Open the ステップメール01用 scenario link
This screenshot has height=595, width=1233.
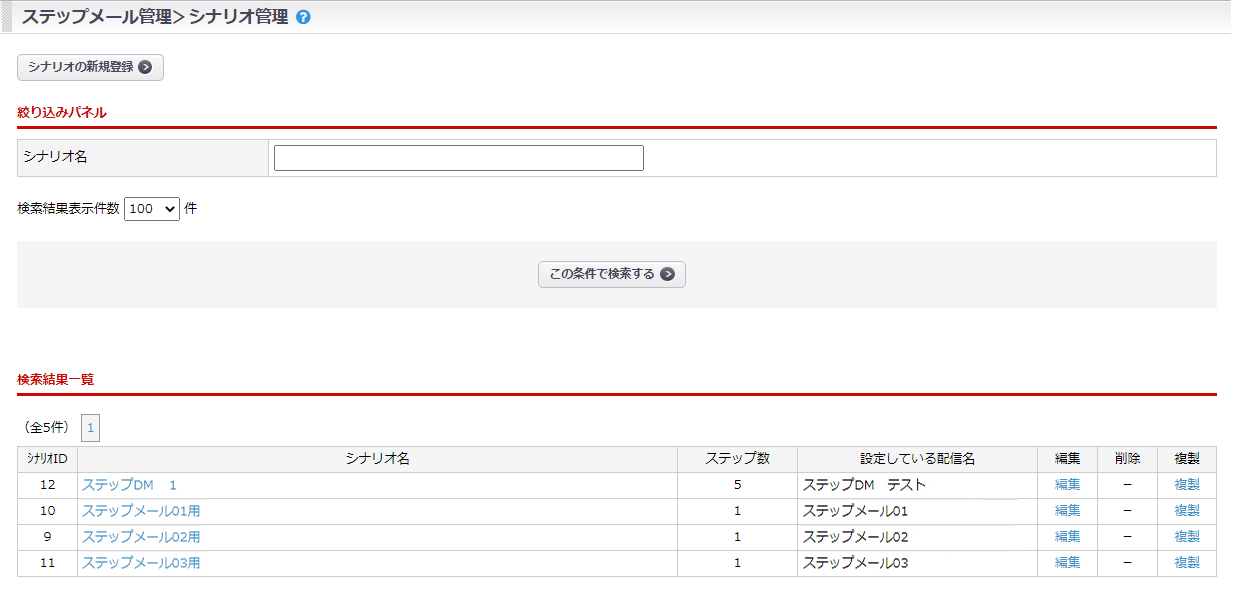141,511
